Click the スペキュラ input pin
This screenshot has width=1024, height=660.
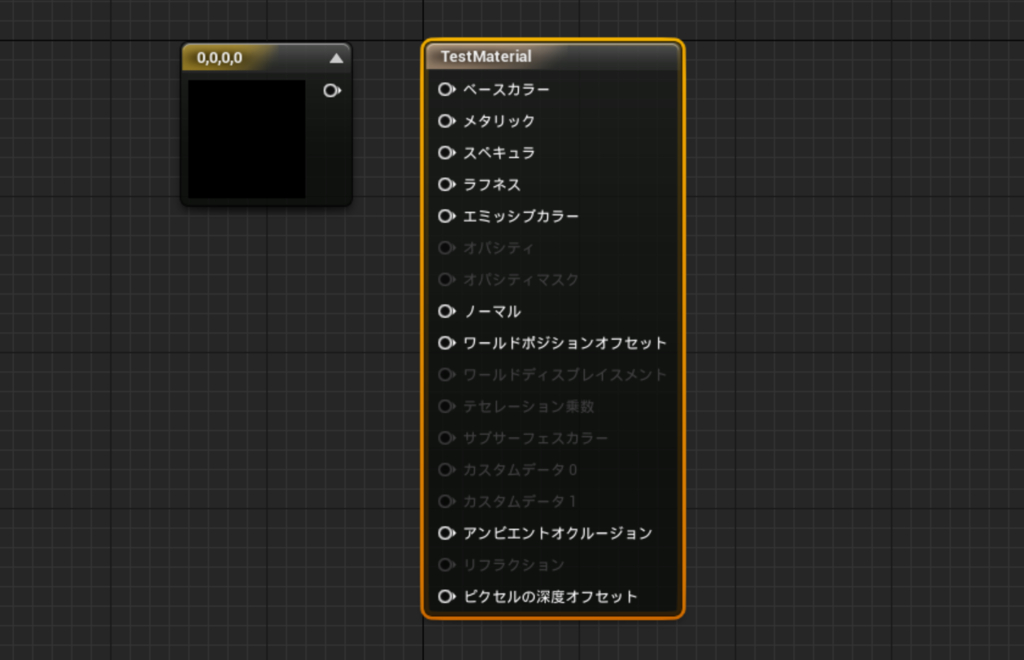tap(447, 153)
